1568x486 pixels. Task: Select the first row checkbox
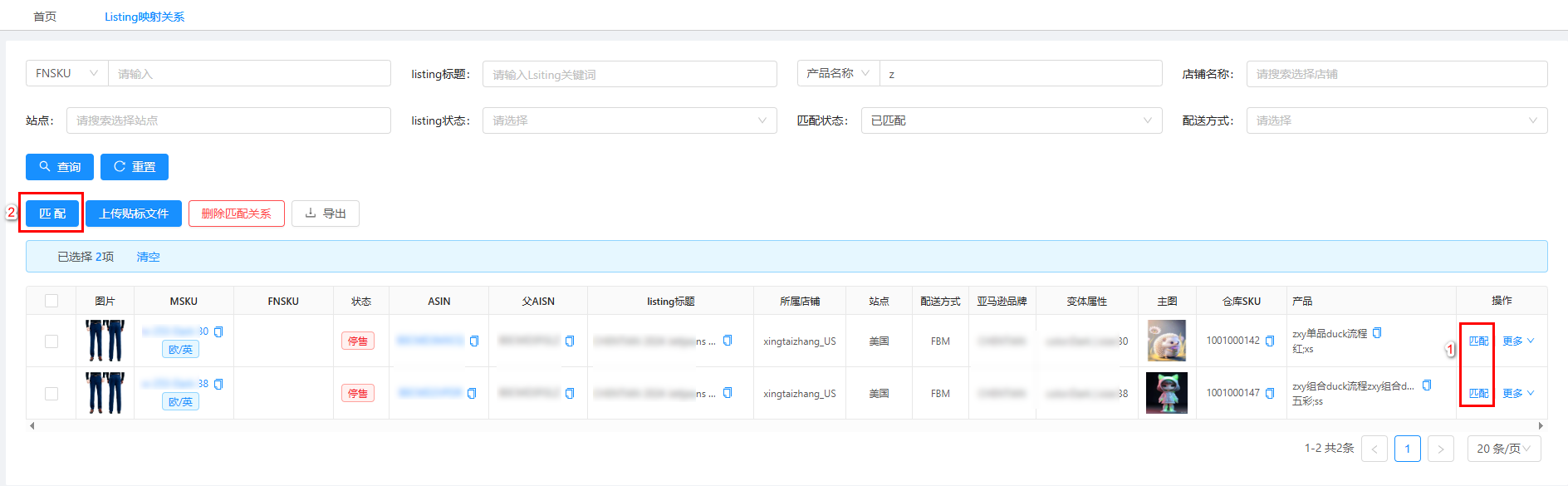[51, 341]
